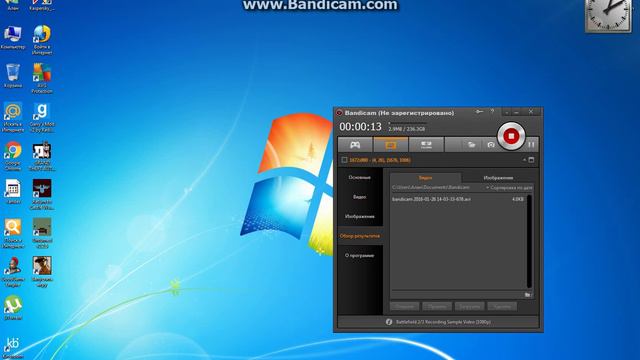Open the orange magnifier search desktop shortcut
640x360 pixels.
(13, 233)
